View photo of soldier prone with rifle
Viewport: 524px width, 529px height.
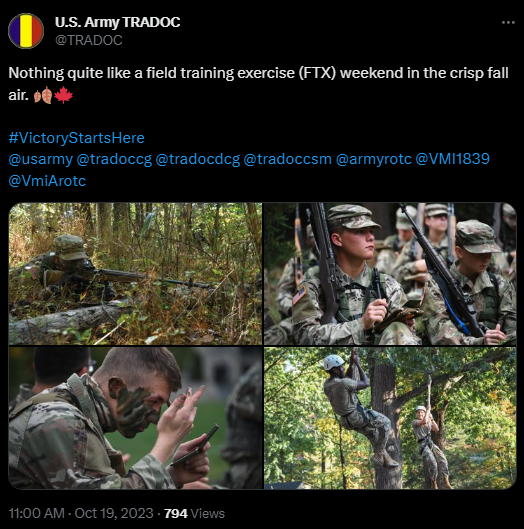click(x=135, y=274)
